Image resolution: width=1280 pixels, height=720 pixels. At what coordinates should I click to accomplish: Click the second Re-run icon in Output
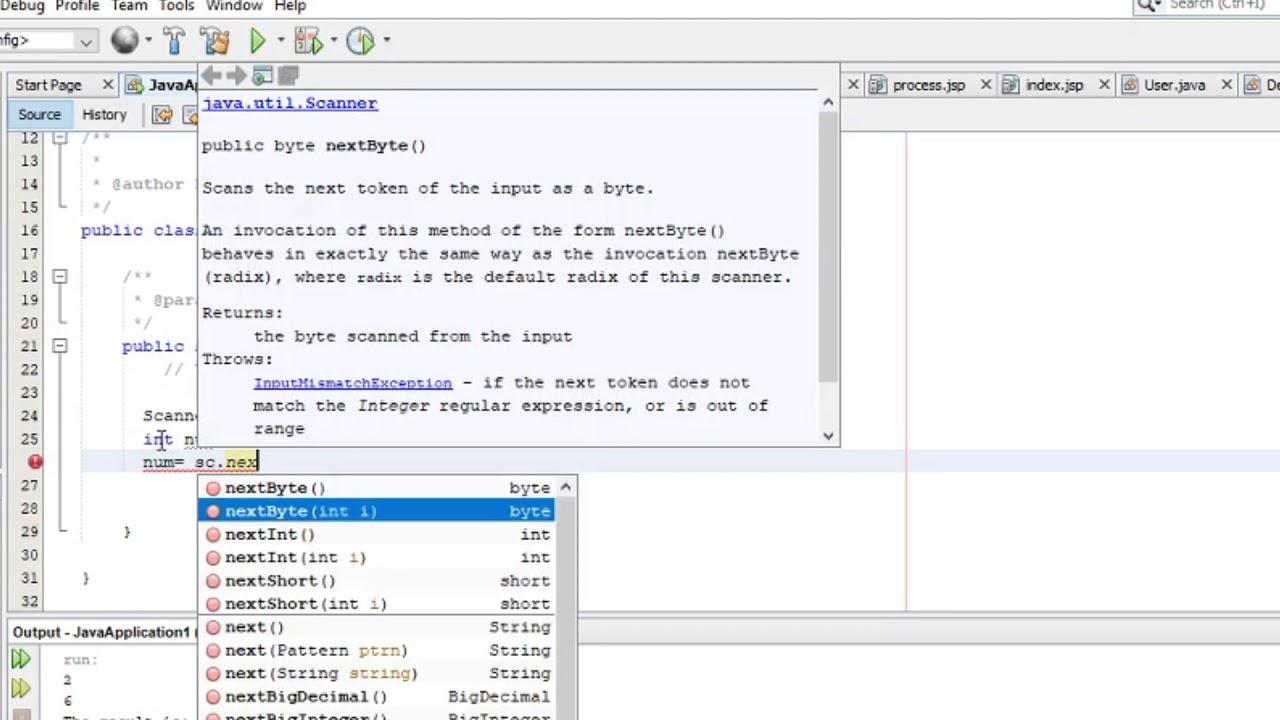[x=20, y=688]
